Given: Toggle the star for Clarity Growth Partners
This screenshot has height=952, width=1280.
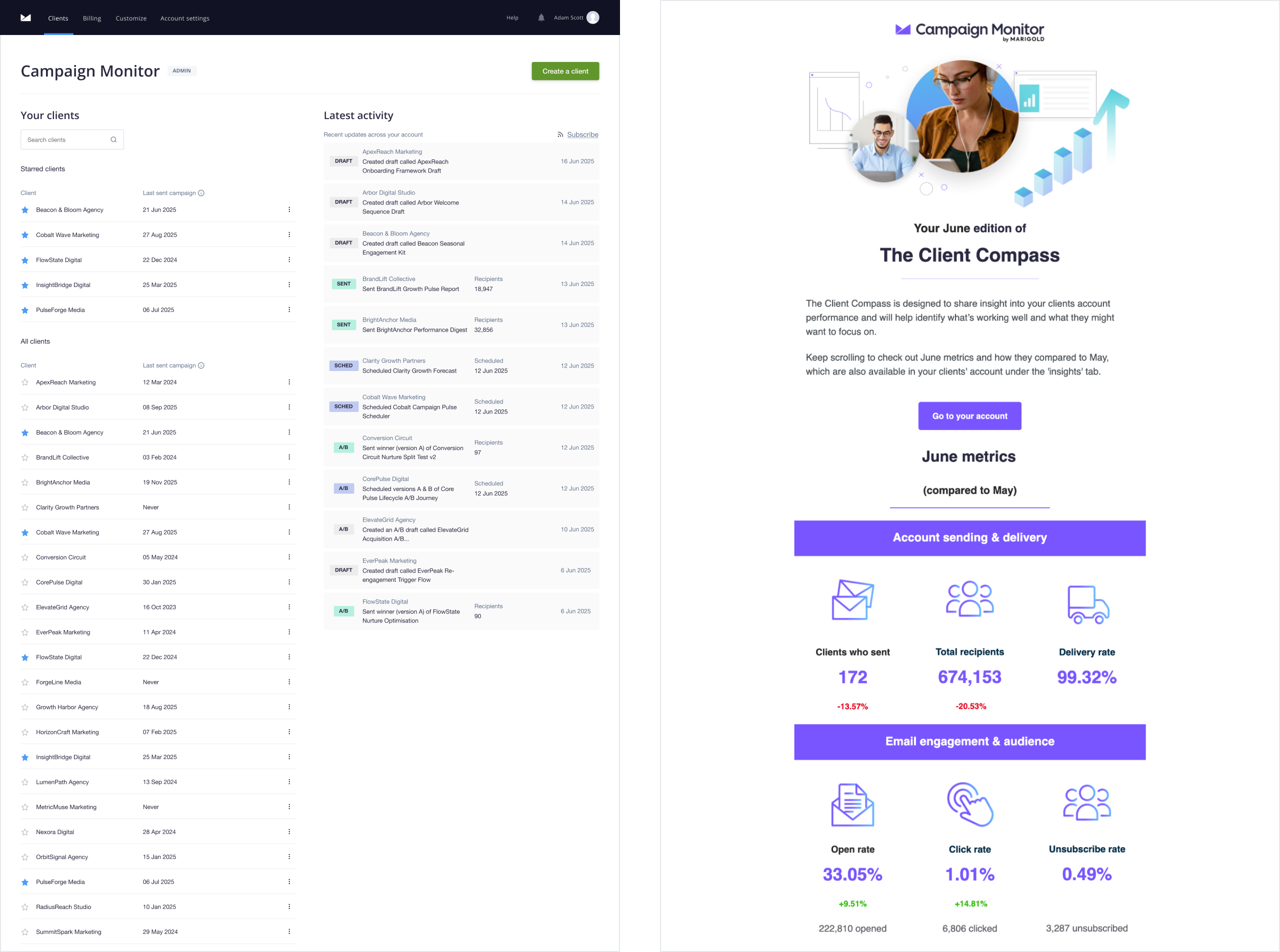Looking at the screenshot, I should coord(25,507).
